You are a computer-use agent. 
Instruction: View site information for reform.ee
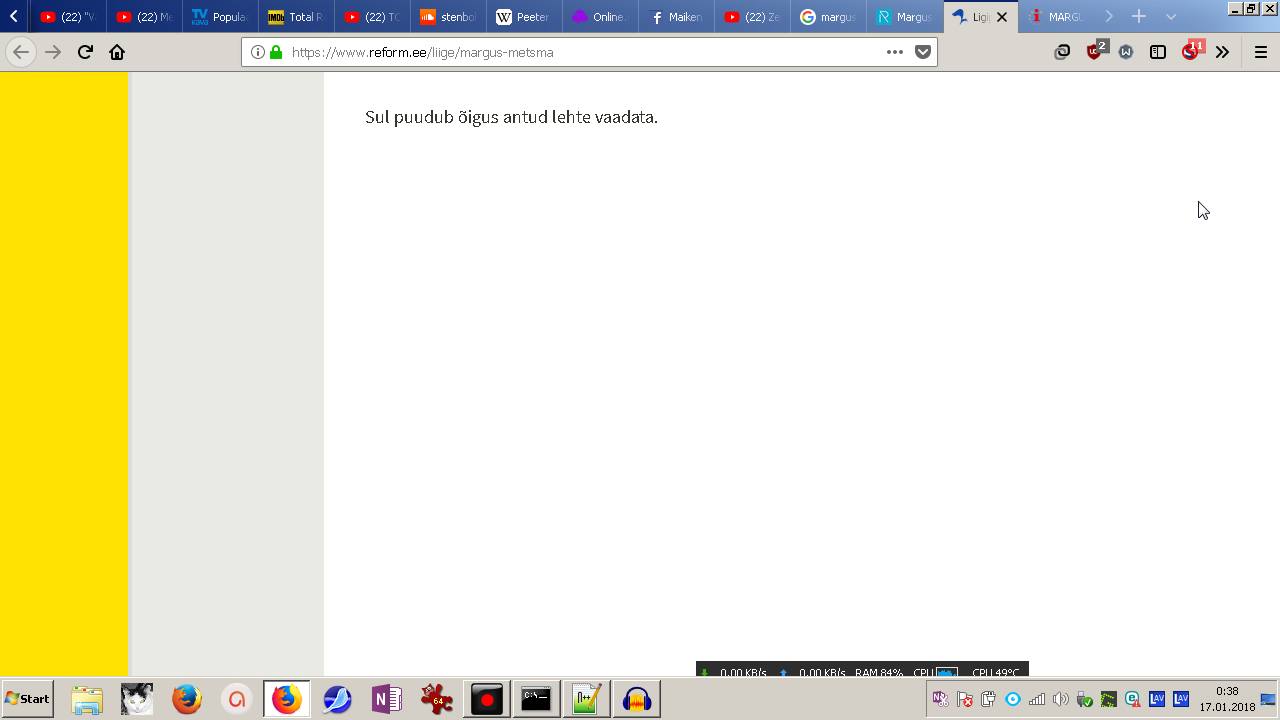pyautogui.click(x=258, y=52)
